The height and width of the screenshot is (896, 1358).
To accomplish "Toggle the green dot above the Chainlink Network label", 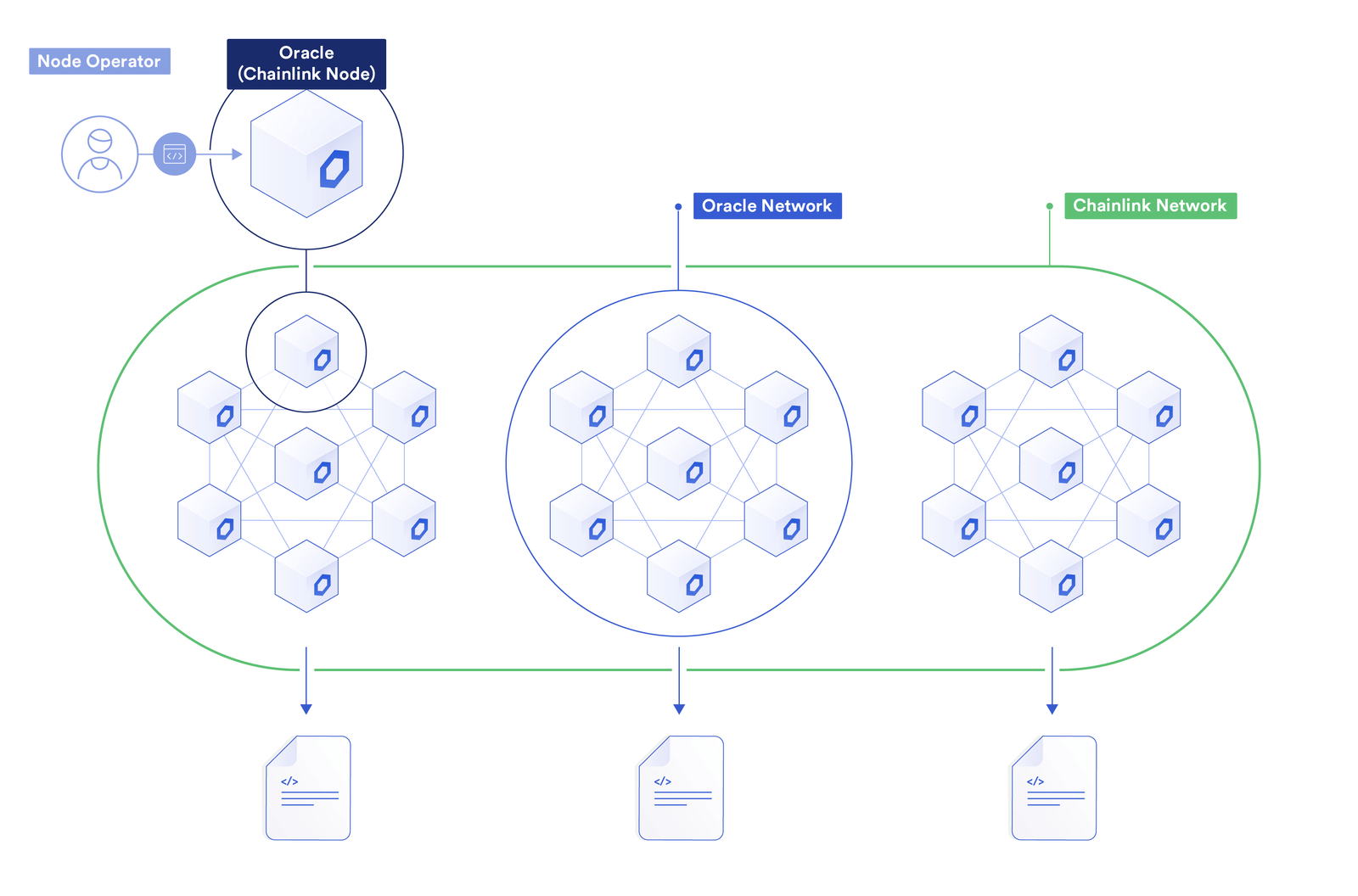I will click(1050, 205).
